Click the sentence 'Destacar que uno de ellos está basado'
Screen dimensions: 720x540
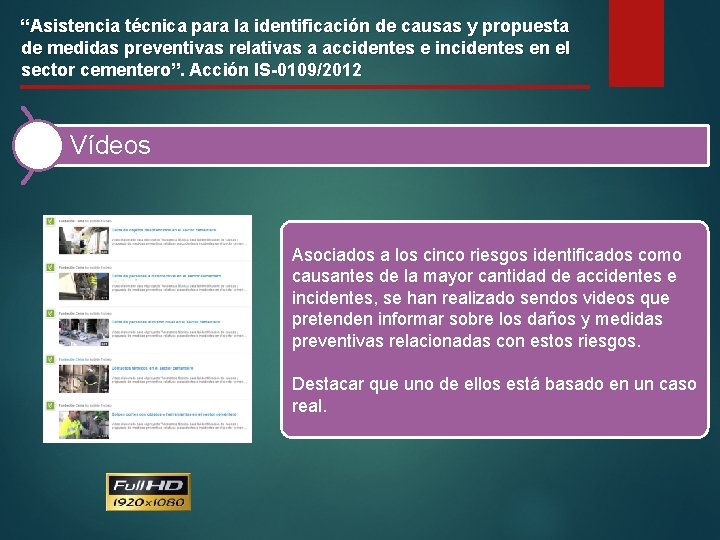click(x=494, y=394)
